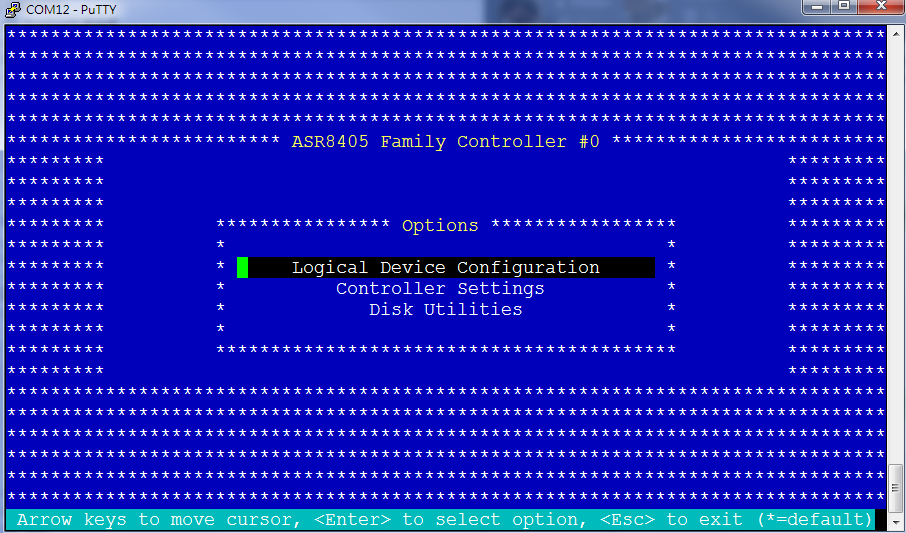Click the PuTTY icon in title bar
The image size is (906, 533).
pos(13,9)
